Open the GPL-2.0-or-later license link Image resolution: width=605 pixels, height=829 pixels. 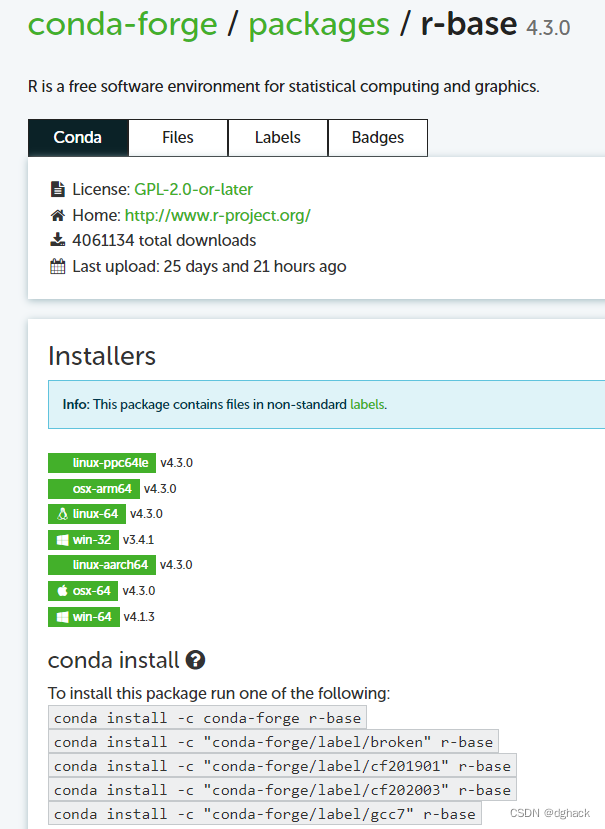pos(194,189)
